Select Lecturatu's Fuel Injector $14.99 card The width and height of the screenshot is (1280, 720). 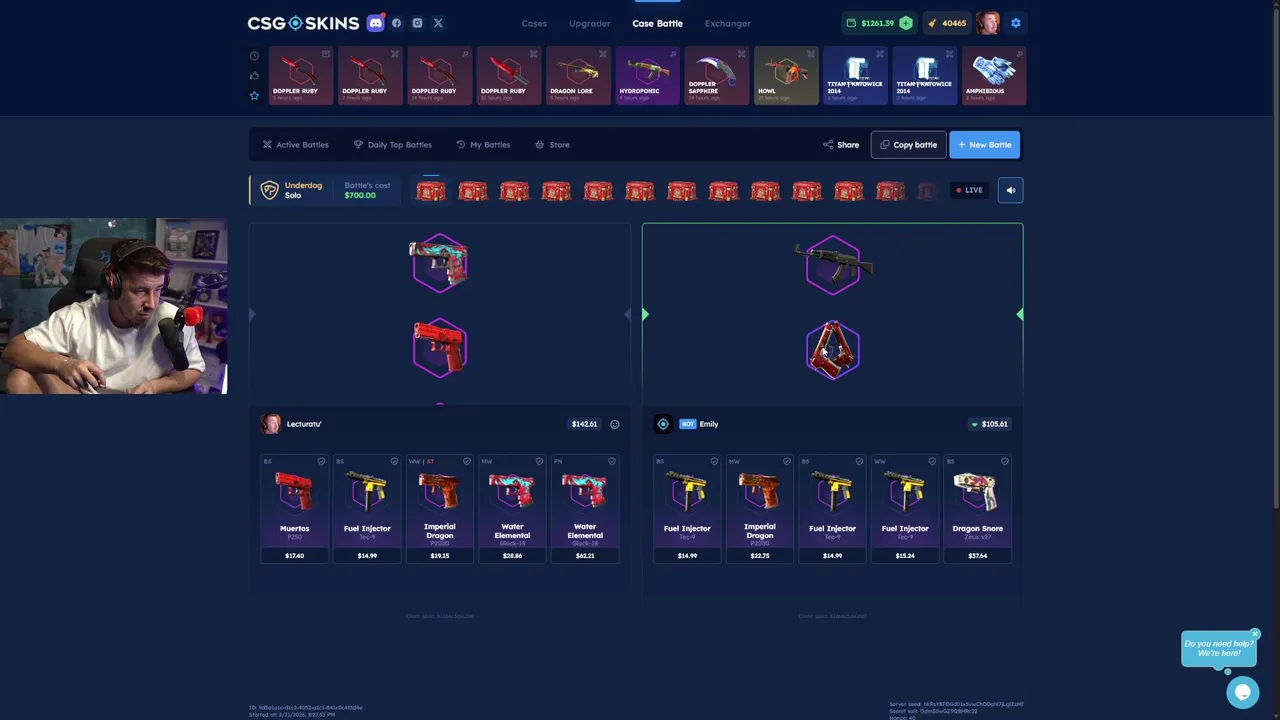[x=367, y=509]
